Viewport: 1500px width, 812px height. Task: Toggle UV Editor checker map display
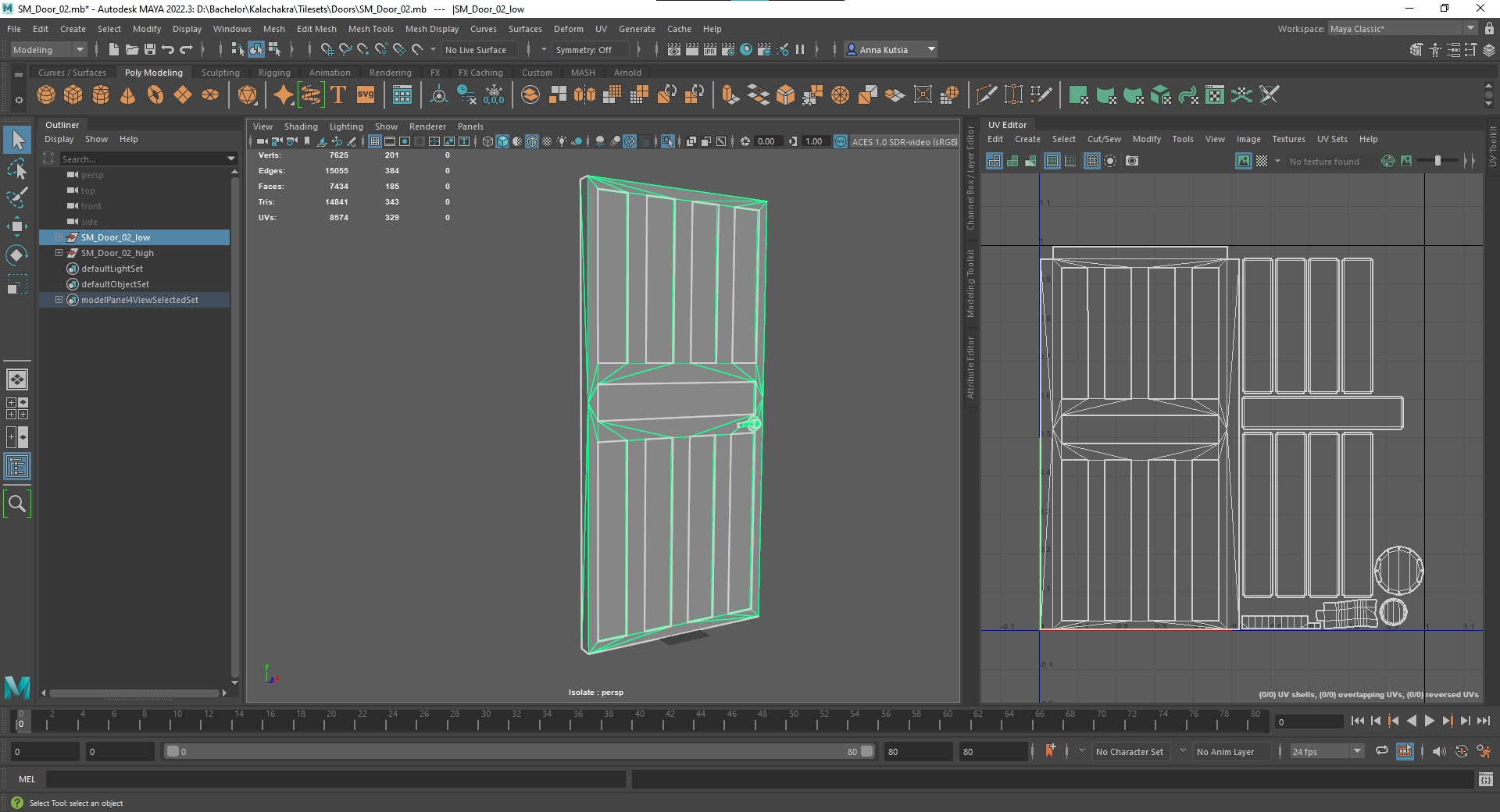tap(1262, 161)
